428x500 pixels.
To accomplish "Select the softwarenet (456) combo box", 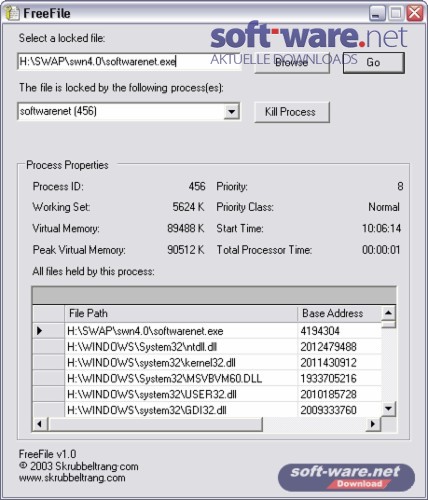I will pyautogui.click(x=129, y=111).
